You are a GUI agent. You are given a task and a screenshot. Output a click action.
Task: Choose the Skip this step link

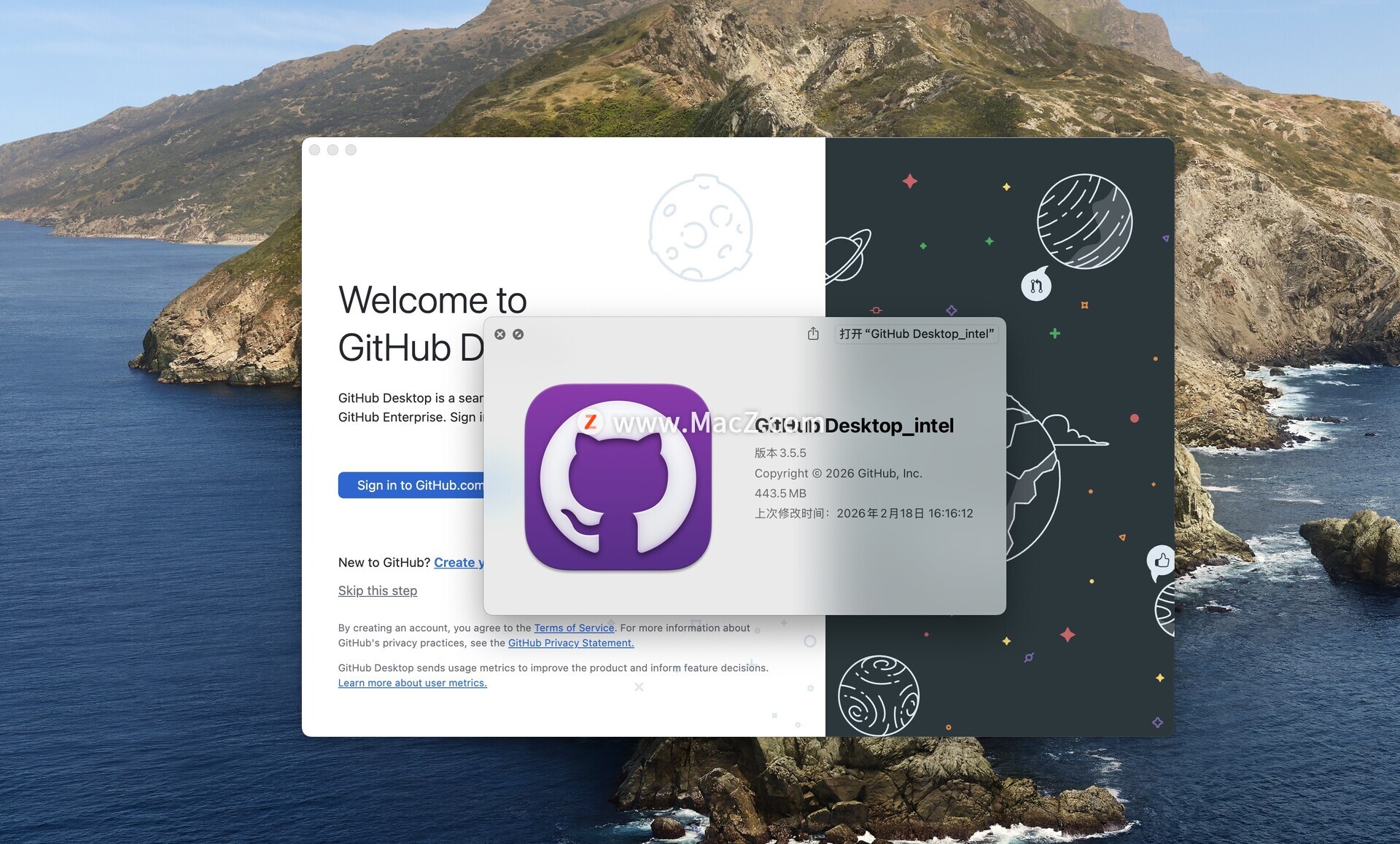(x=378, y=590)
